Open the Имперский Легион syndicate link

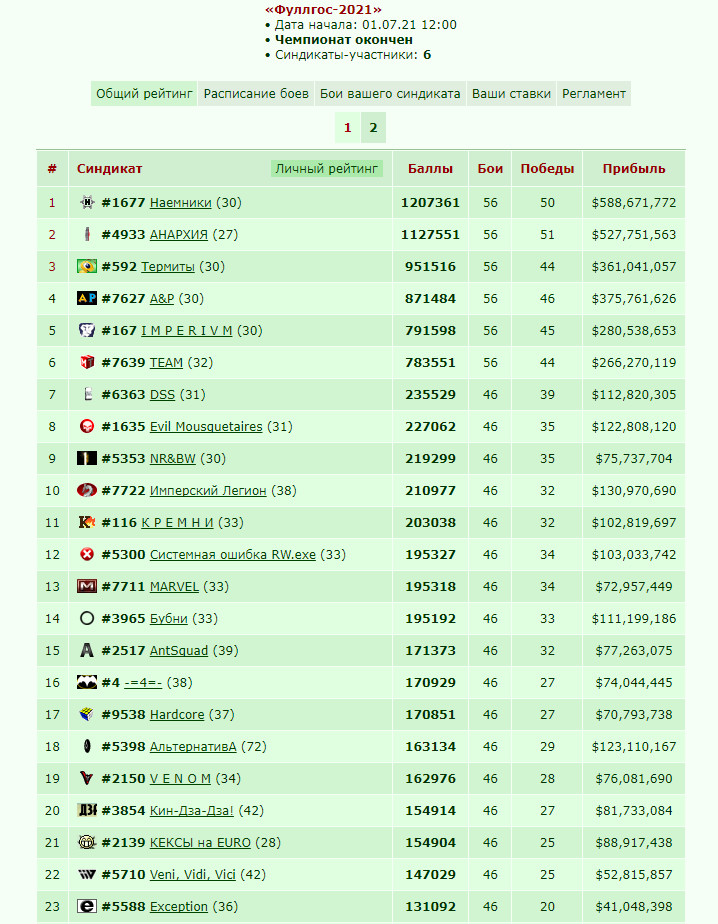208,490
